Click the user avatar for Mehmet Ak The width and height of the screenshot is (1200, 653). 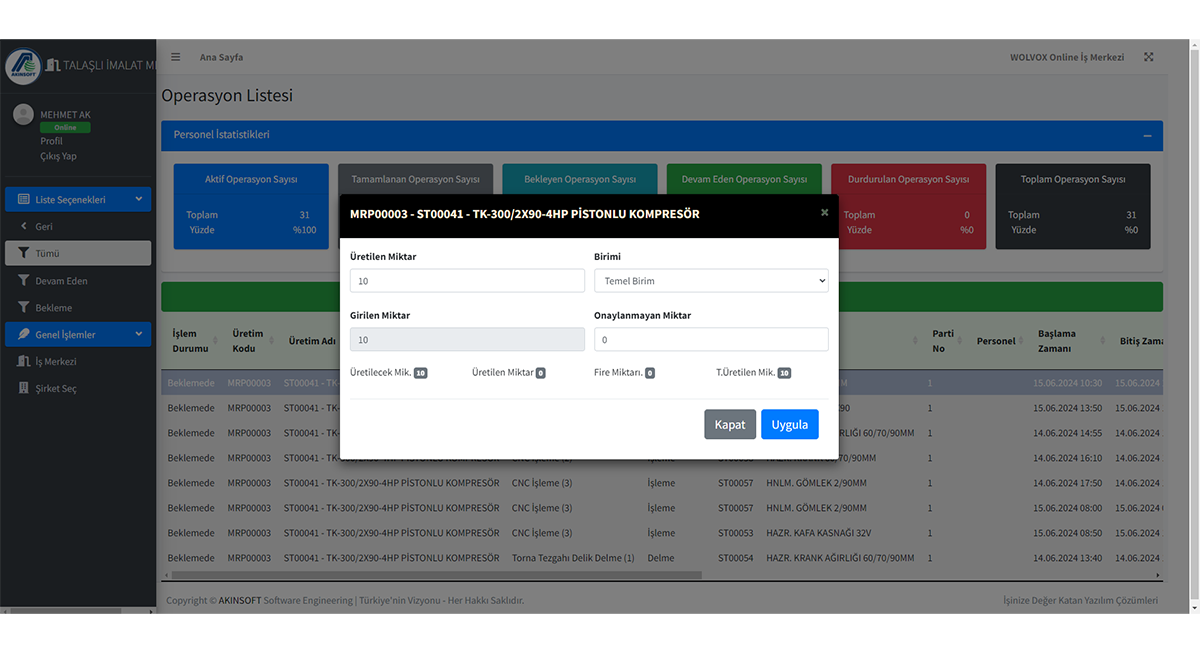tap(23, 116)
